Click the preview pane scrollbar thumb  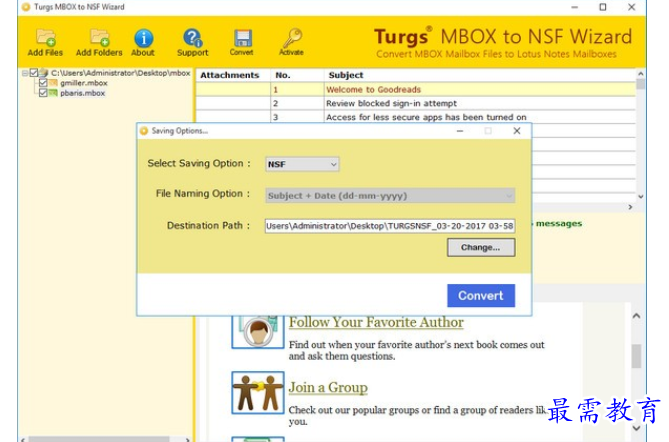[x=636, y=356]
